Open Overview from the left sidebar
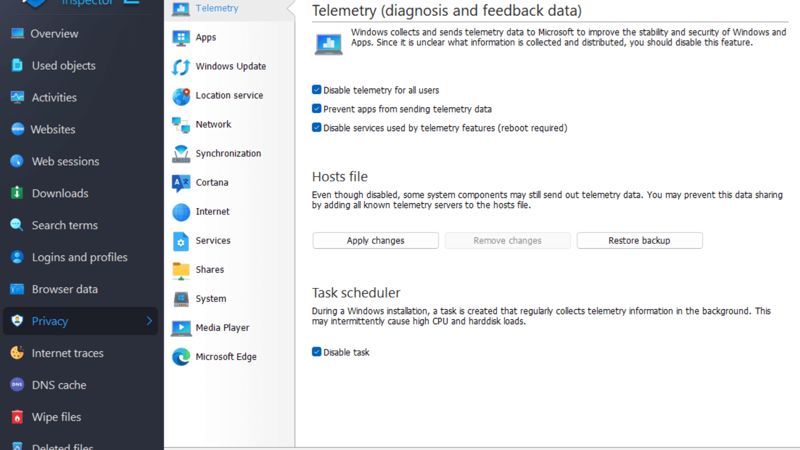Viewport: 800px width, 450px height. pyautogui.click(x=54, y=34)
